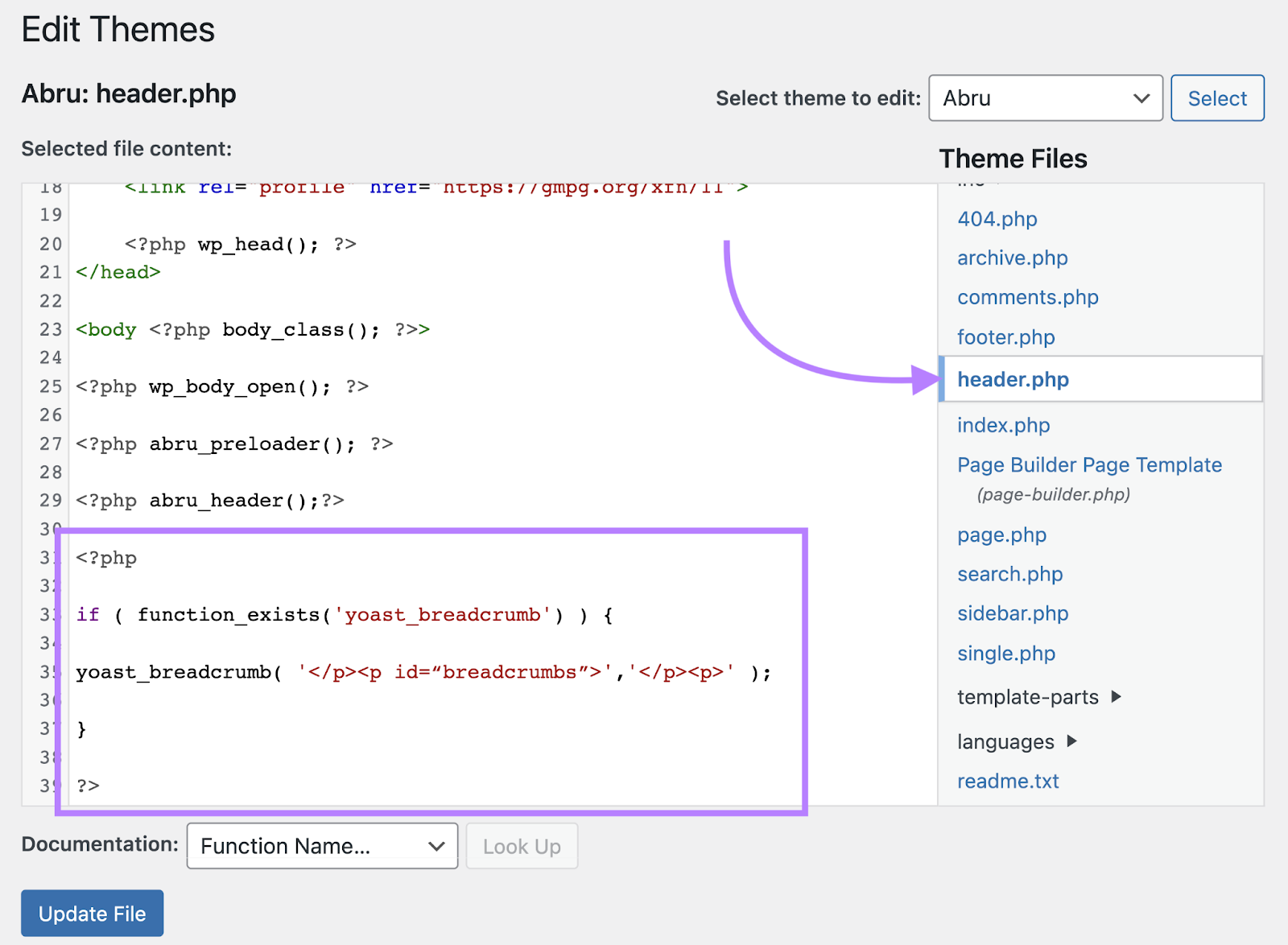The image size is (1288, 945).
Task: Click the yoast_breadcrumb( call line
Action: pos(423,672)
